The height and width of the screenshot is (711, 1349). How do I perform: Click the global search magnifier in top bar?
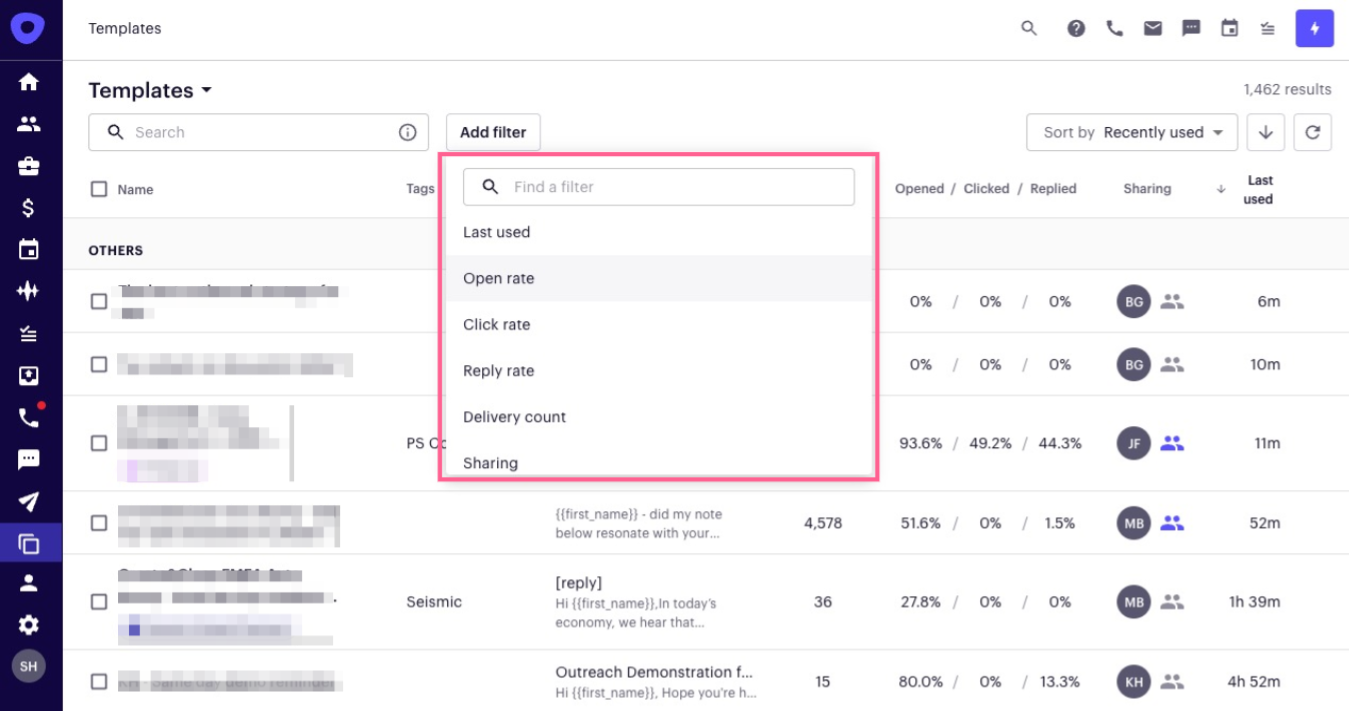point(1029,28)
